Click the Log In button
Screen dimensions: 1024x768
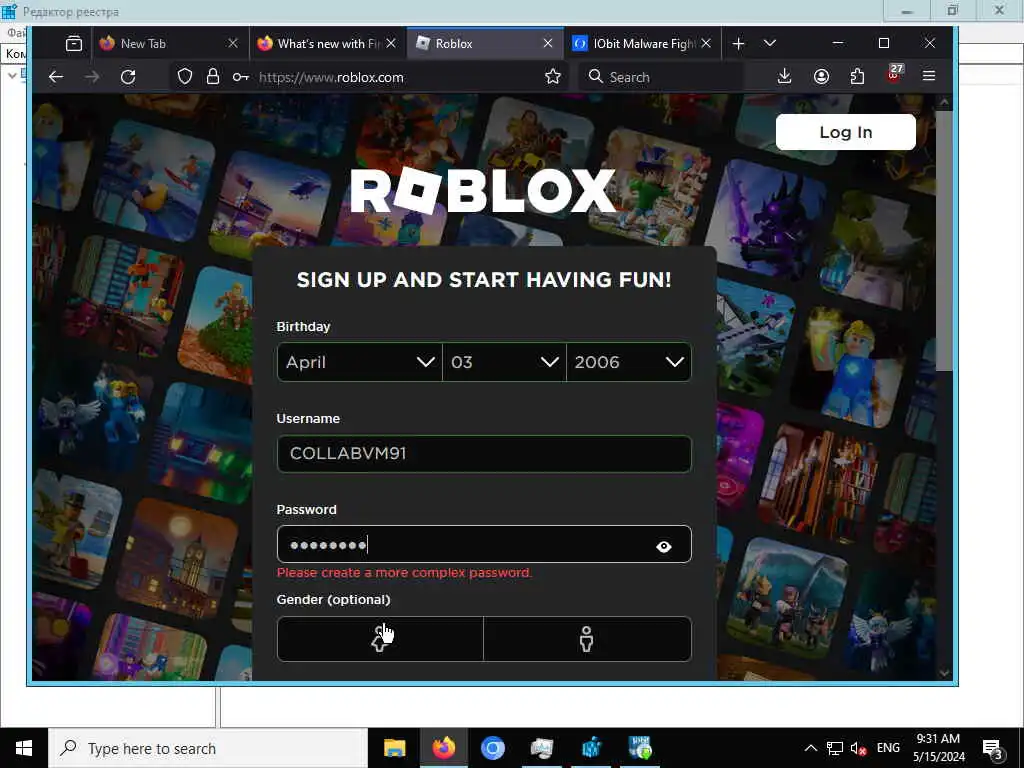[x=846, y=132]
